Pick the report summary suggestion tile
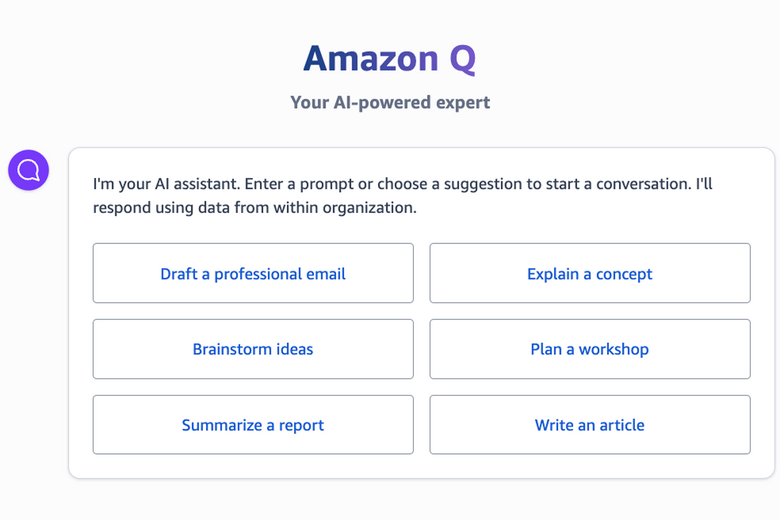 (253, 425)
